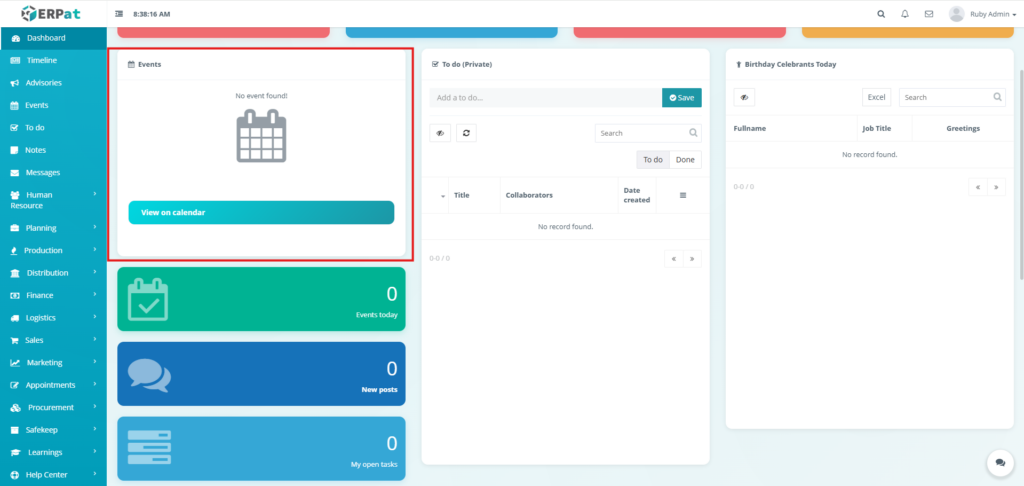This screenshot has width=1024, height=486.
Task: Click the Add a to do input field
Action: click(545, 97)
